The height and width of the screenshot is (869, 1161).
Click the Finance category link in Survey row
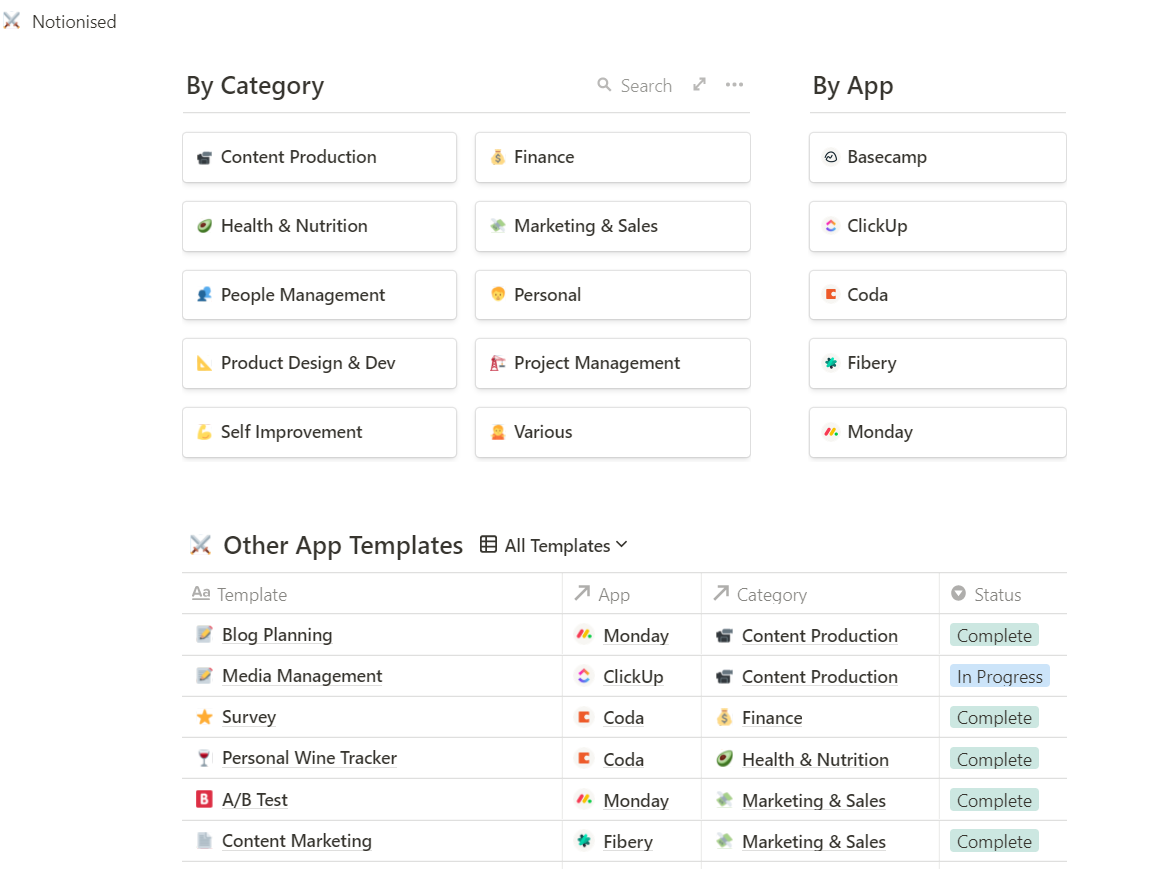[x=772, y=717]
